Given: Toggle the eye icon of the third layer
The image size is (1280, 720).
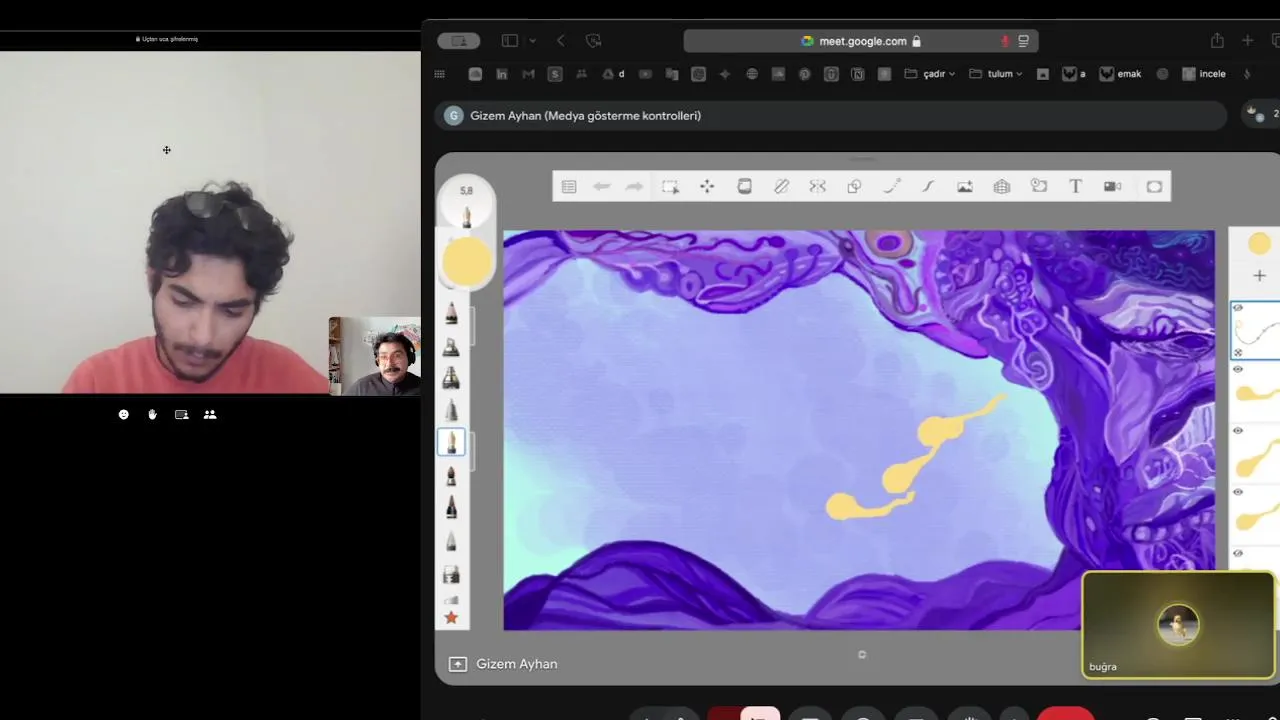Looking at the screenshot, I should coord(1238,430).
